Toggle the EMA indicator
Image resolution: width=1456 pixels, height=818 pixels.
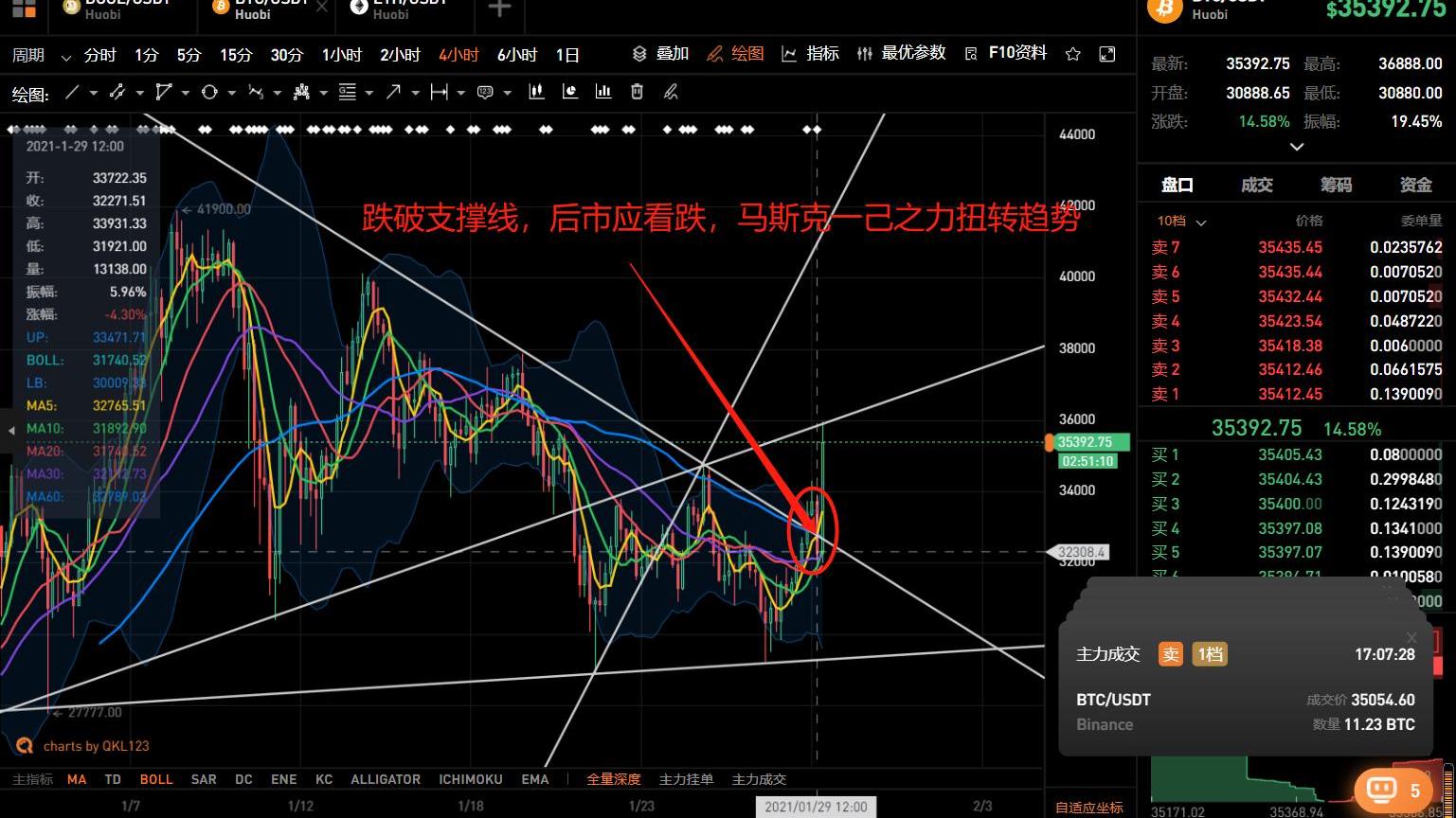(x=535, y=779)
